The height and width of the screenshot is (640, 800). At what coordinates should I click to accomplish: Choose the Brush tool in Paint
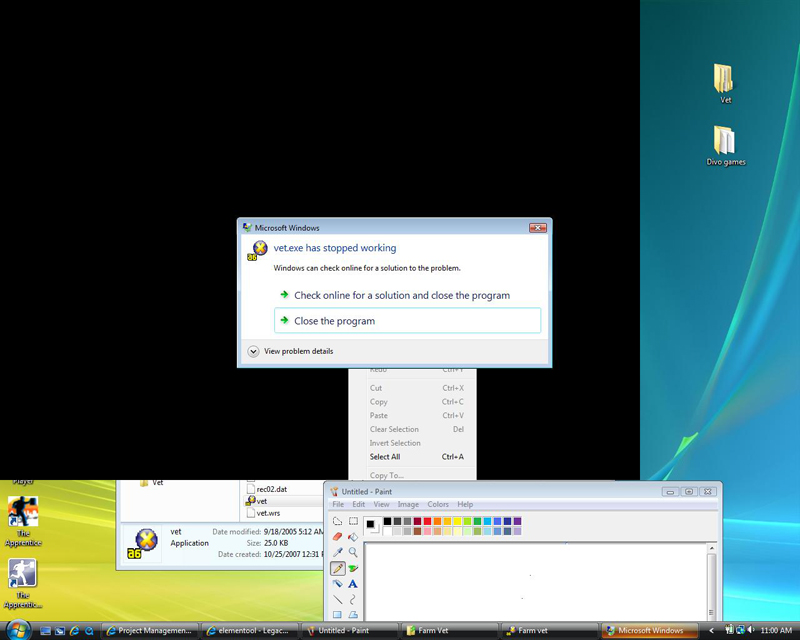[x=353, y=568]
